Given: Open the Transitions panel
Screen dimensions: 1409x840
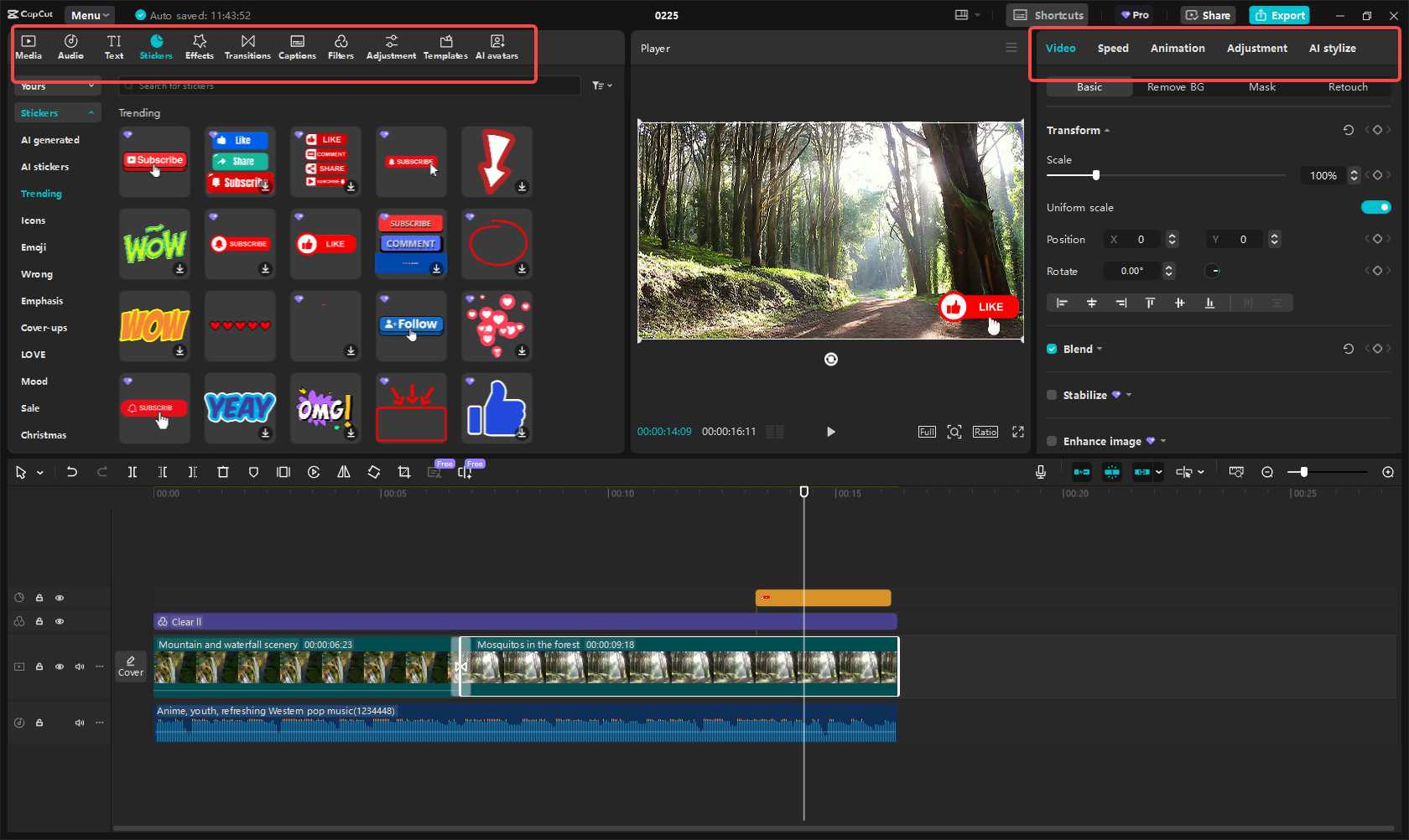Looking at the screenshot, I should click(x=247, y=45).
